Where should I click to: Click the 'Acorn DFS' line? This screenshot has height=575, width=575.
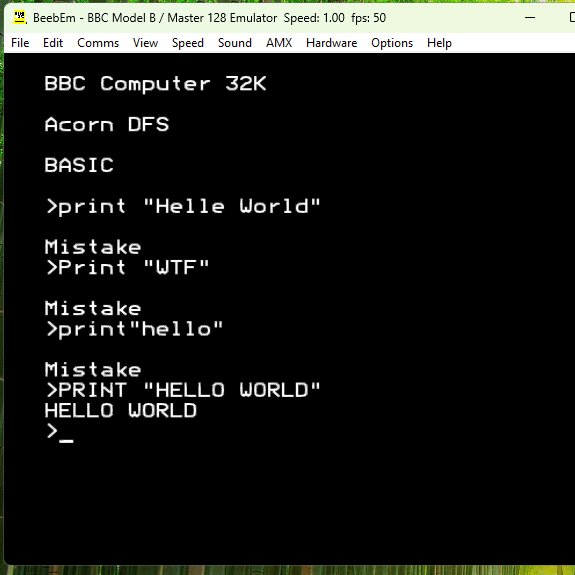pyautogui.click(x=107, y=124)
